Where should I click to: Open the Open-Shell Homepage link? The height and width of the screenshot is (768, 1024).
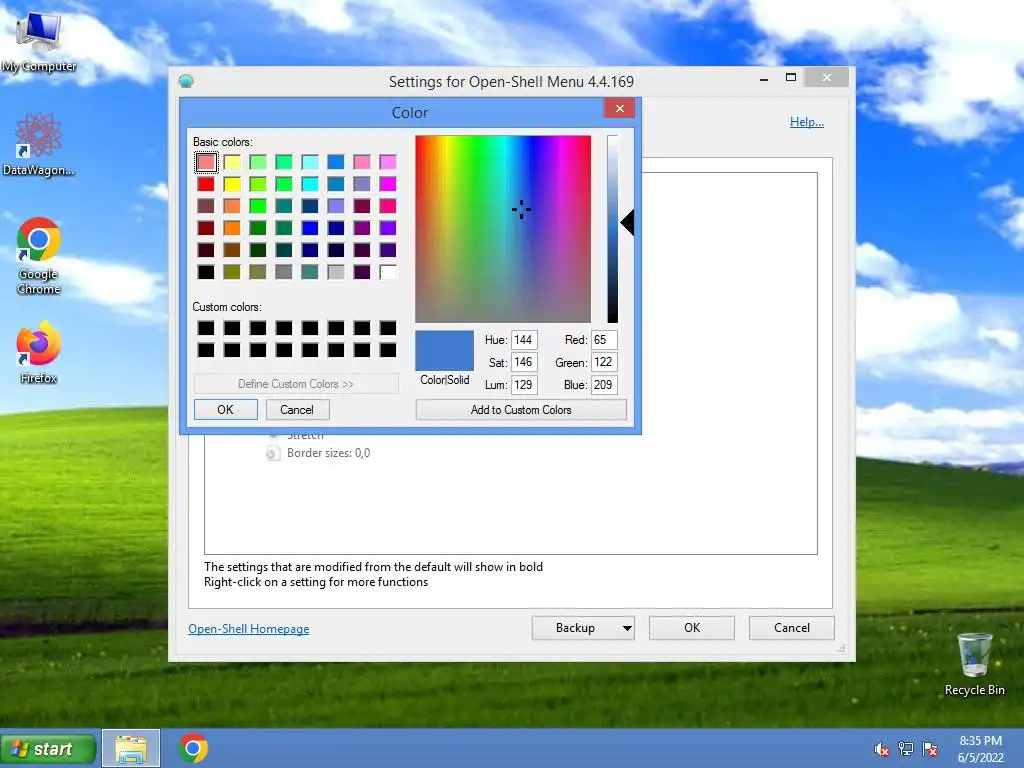coord(249,628)
